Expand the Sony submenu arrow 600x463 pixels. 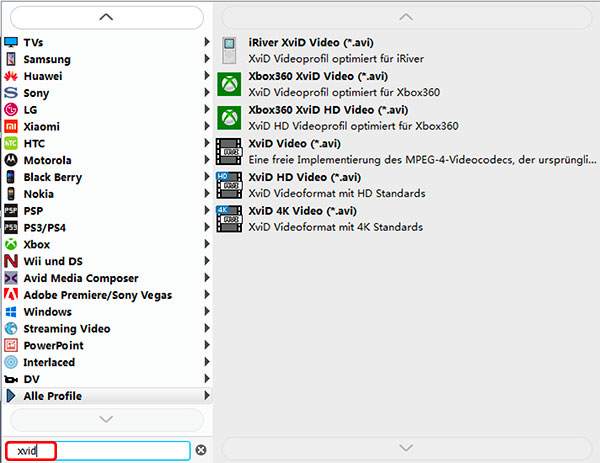207,92
